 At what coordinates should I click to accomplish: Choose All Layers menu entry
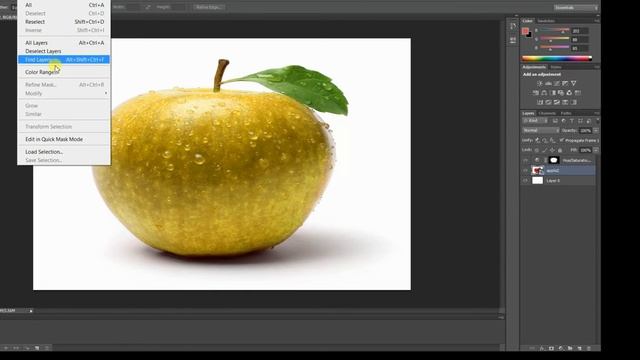click(64, 42)
